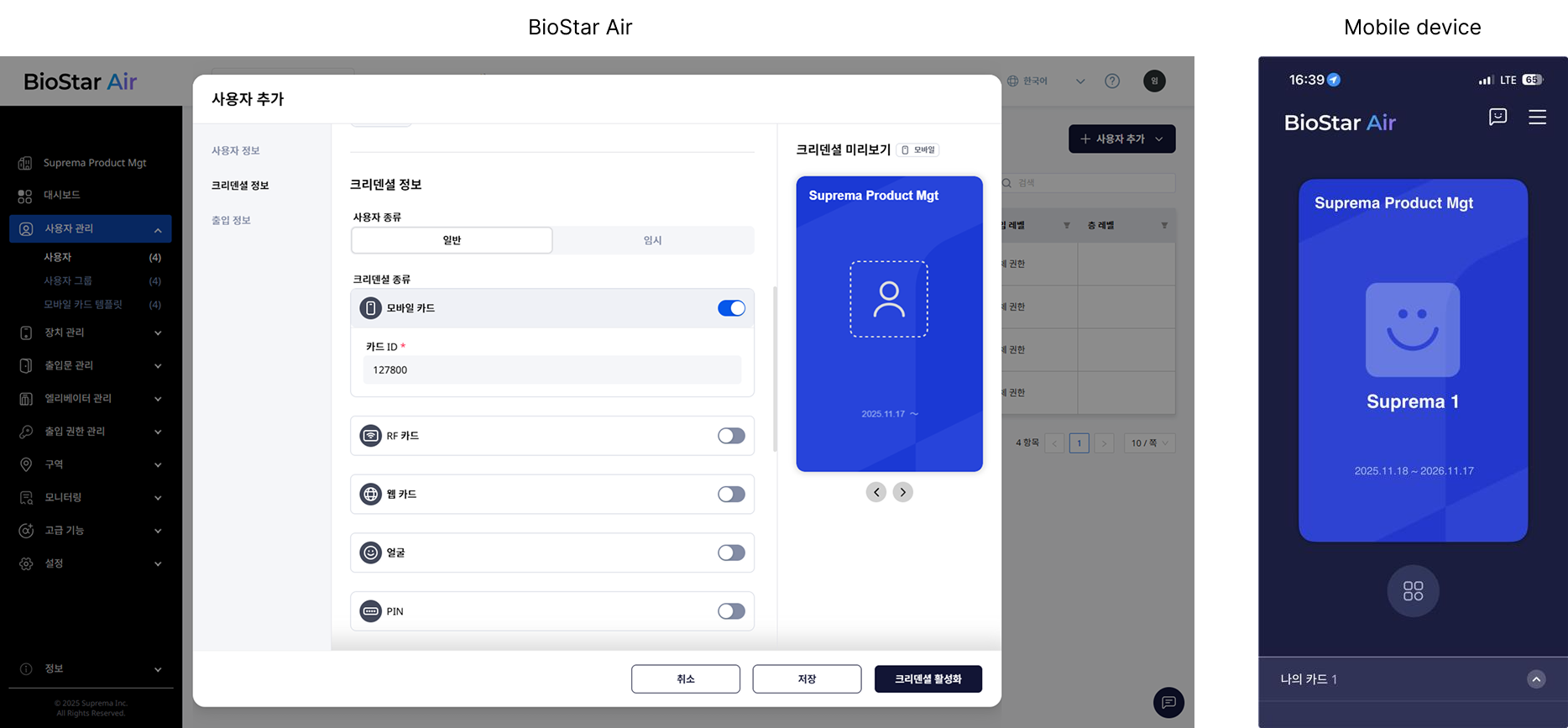Click the 카드 ID input field
The image size is (1568, 728).
551,369
